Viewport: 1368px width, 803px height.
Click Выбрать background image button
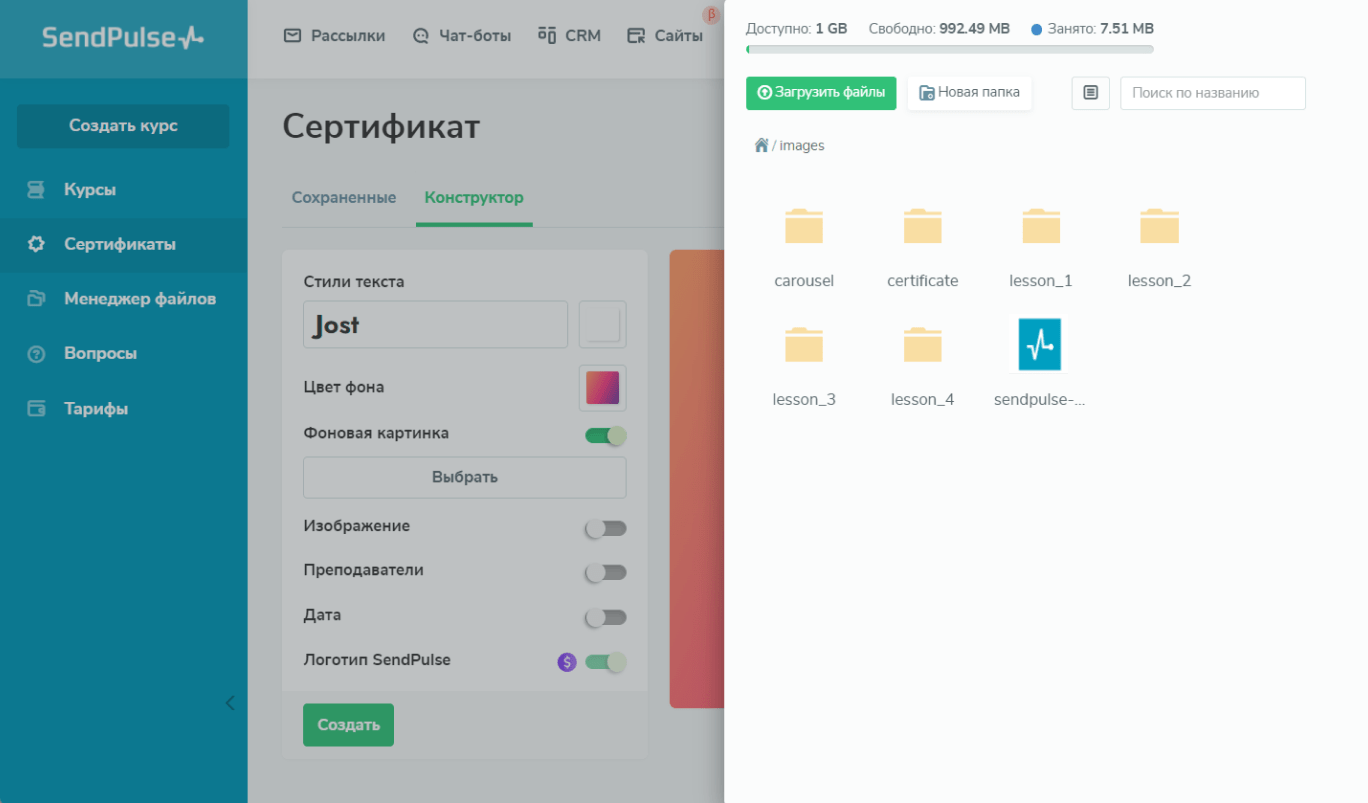465,477
